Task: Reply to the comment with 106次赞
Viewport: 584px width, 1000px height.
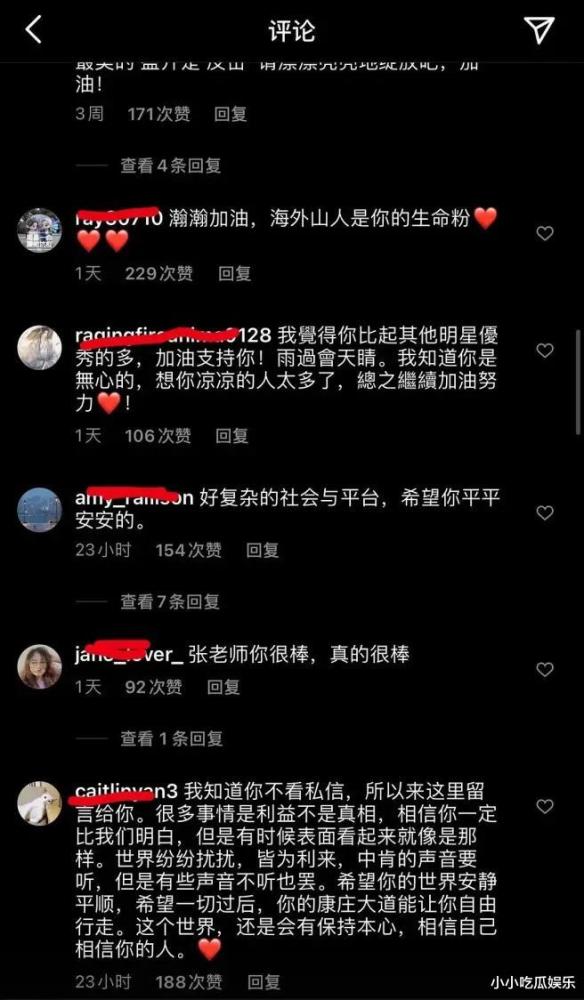Action: (231, 436)
